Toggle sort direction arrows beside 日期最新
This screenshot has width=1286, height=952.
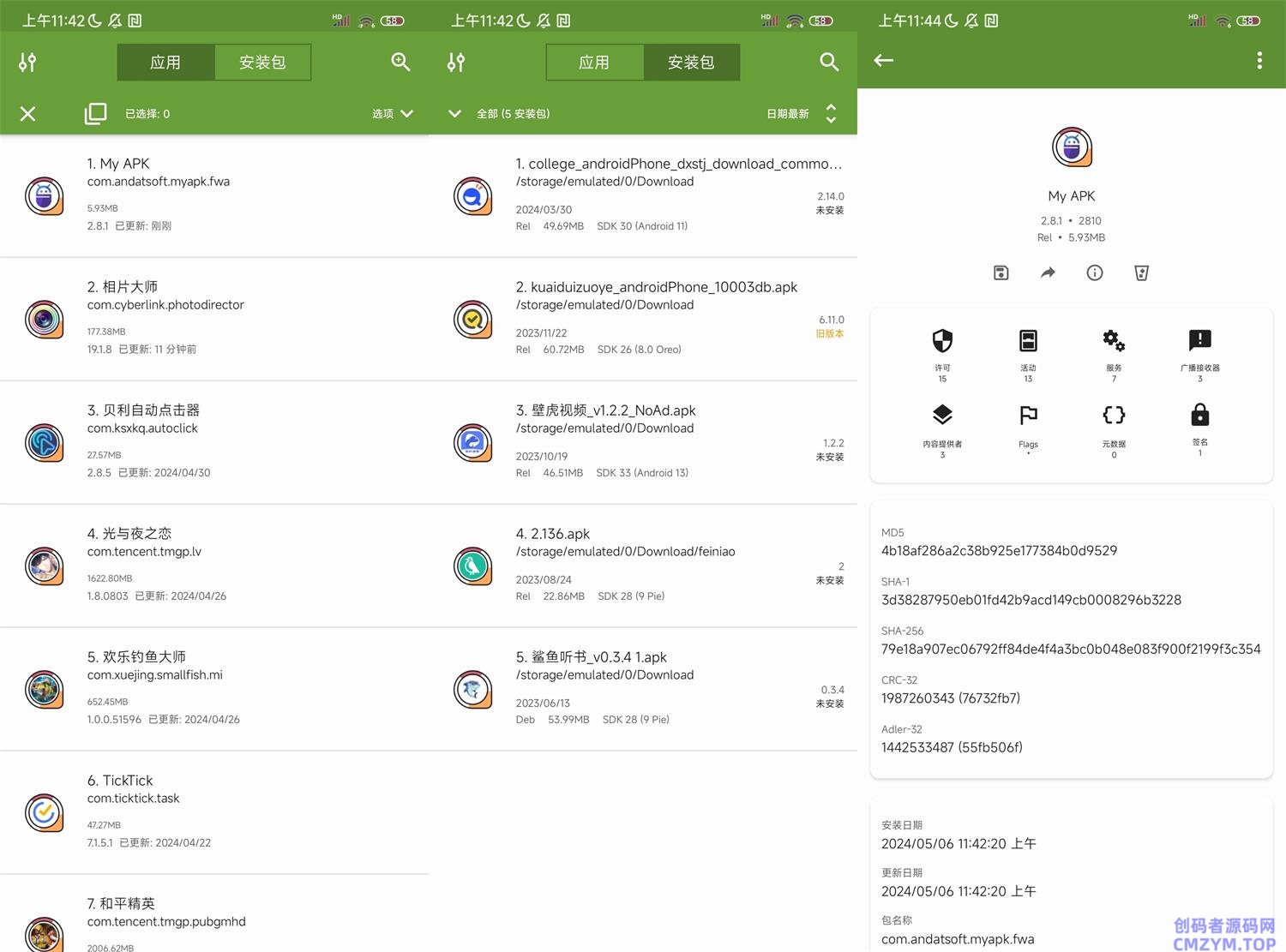[831, 113]
